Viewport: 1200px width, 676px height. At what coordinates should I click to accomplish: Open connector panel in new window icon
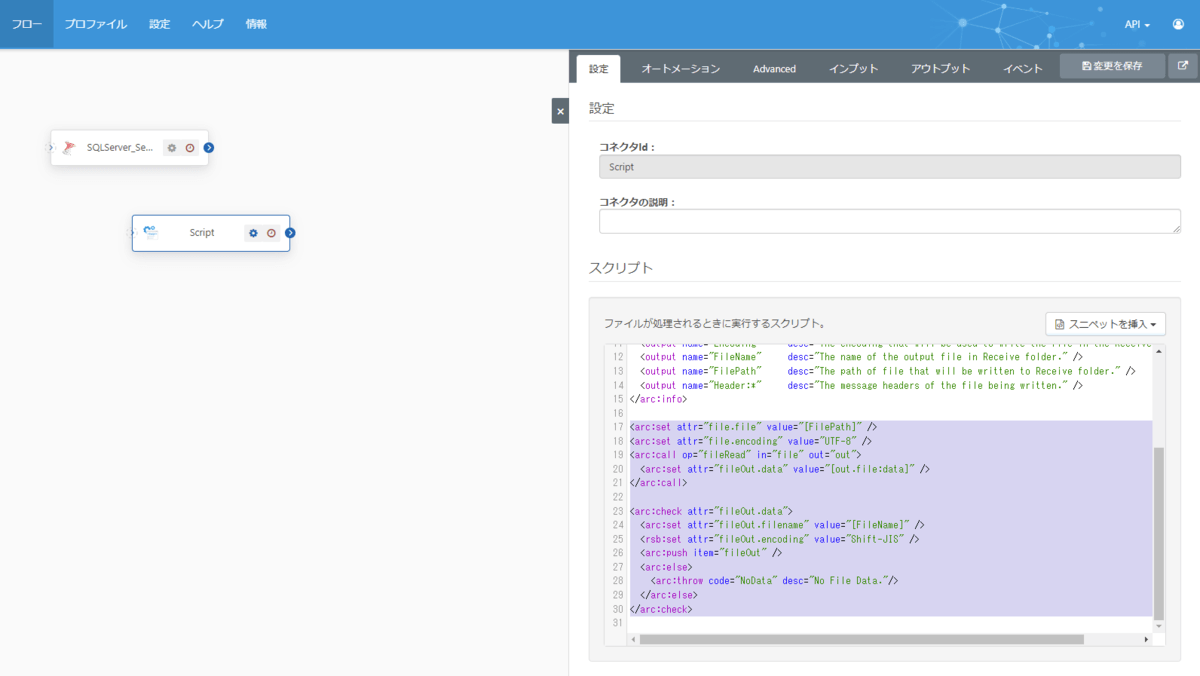pos(1183,66)
